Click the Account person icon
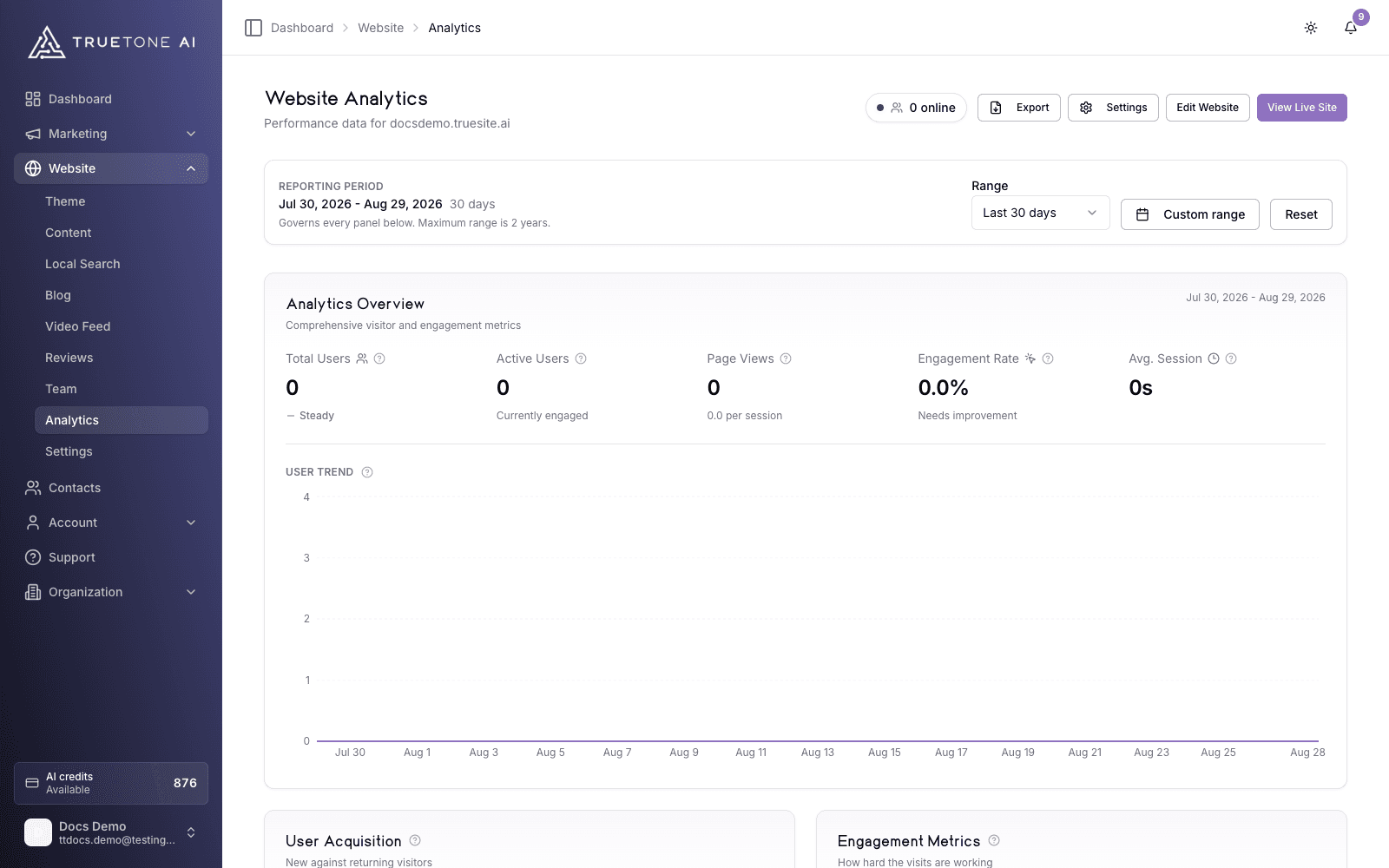 33,523
